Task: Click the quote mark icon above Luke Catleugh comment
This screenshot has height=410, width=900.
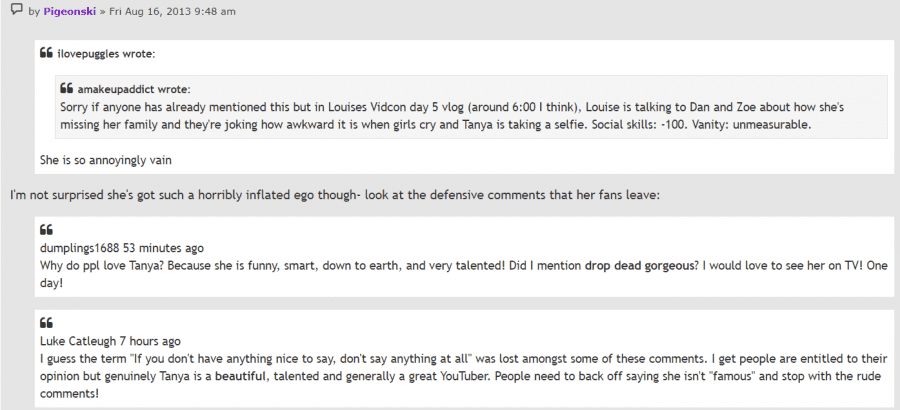Action: point(46,323)
